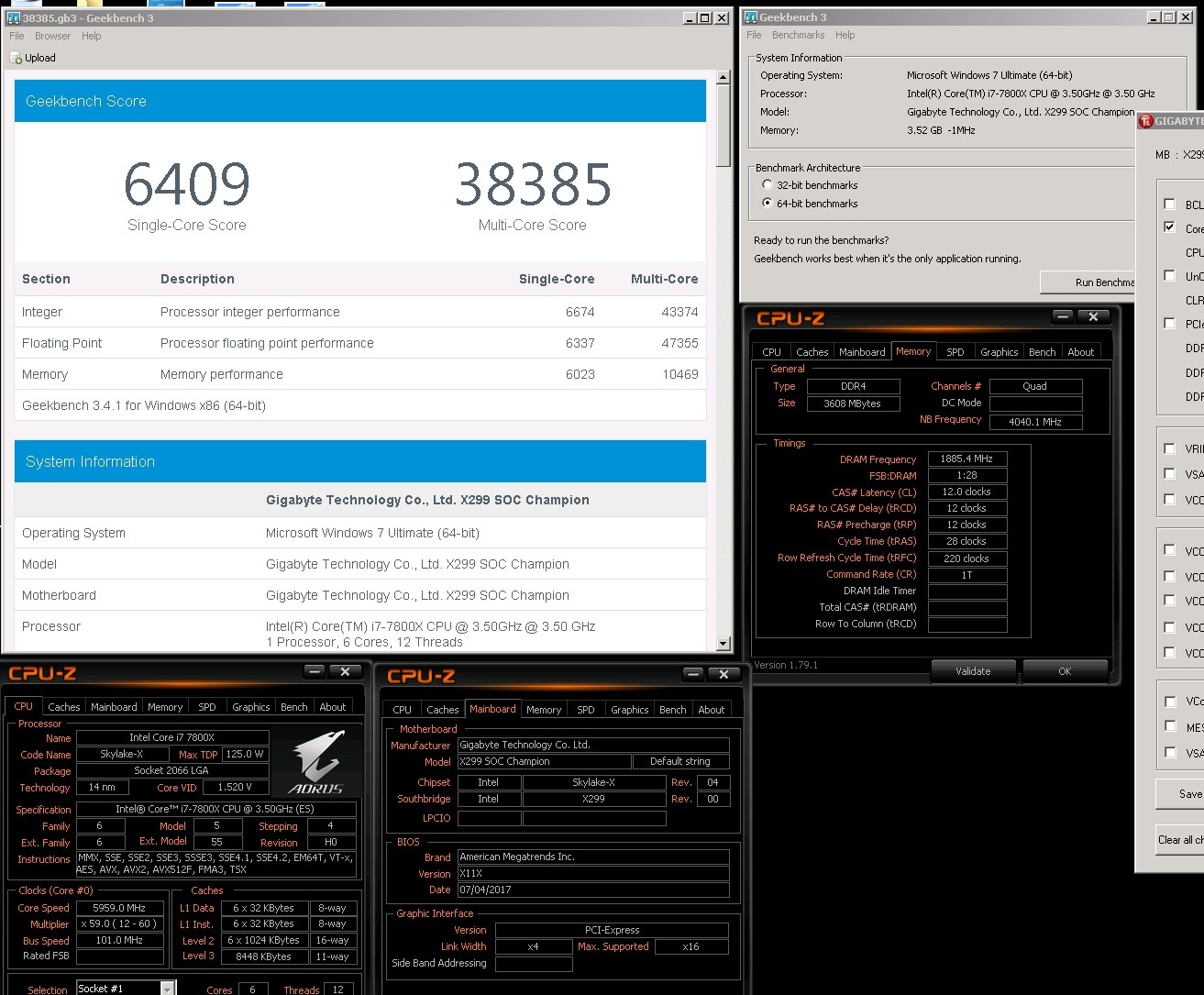
Task: Click the Upload icon in Geekbench results
Action: click(16, 58)
